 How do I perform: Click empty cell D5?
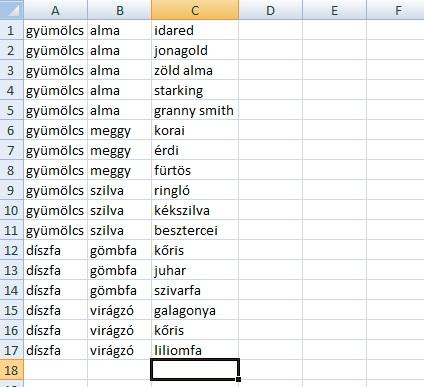point(271,110)
